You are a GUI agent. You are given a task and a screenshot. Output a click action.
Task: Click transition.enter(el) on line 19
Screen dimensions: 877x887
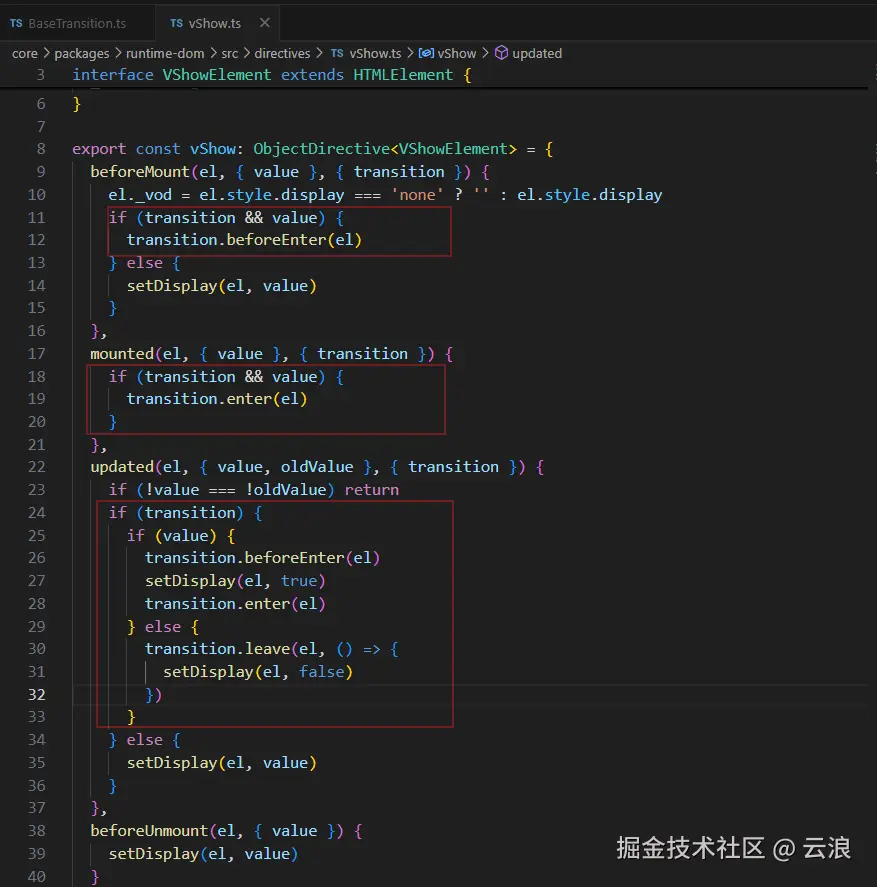pyautogui.click(x=217, y=399)
